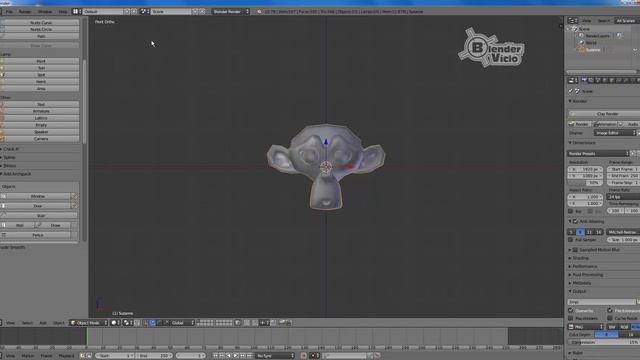This screenshot has width=640, height=360.
Task: Open Render Presets dropdown
Action: tap(598, 154)
